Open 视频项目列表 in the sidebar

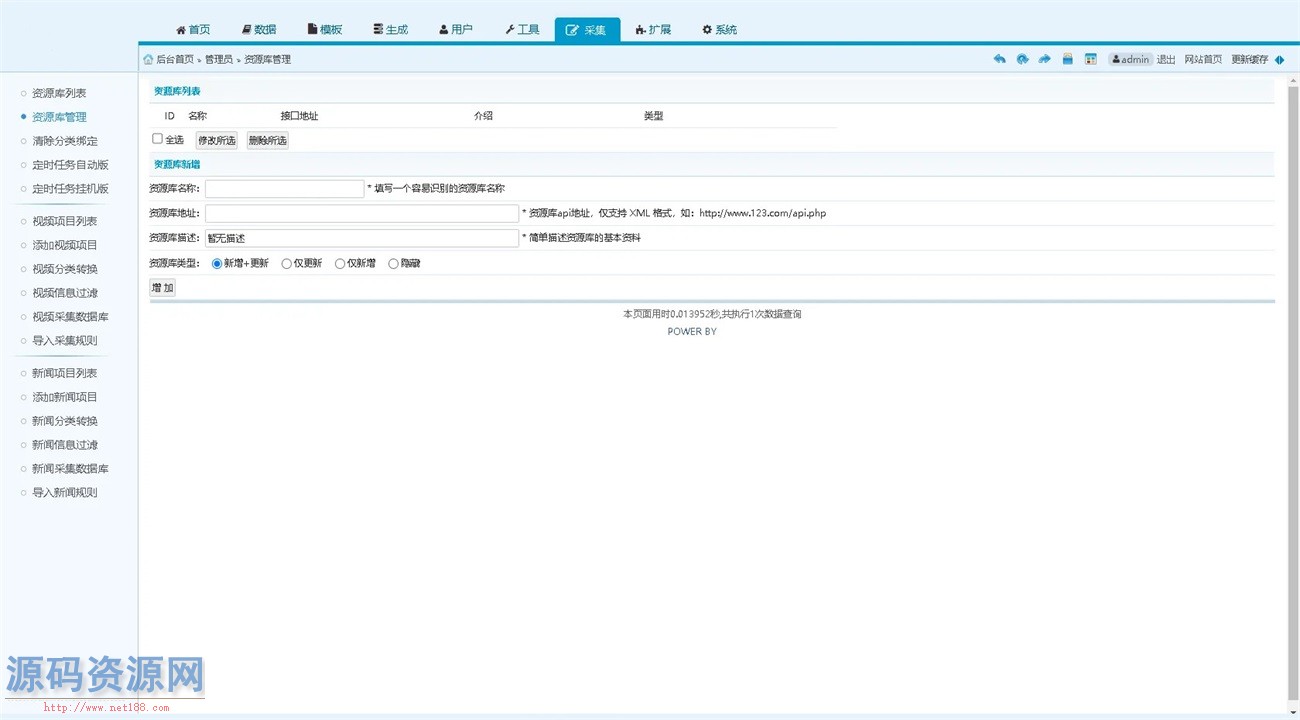(65, 222)
